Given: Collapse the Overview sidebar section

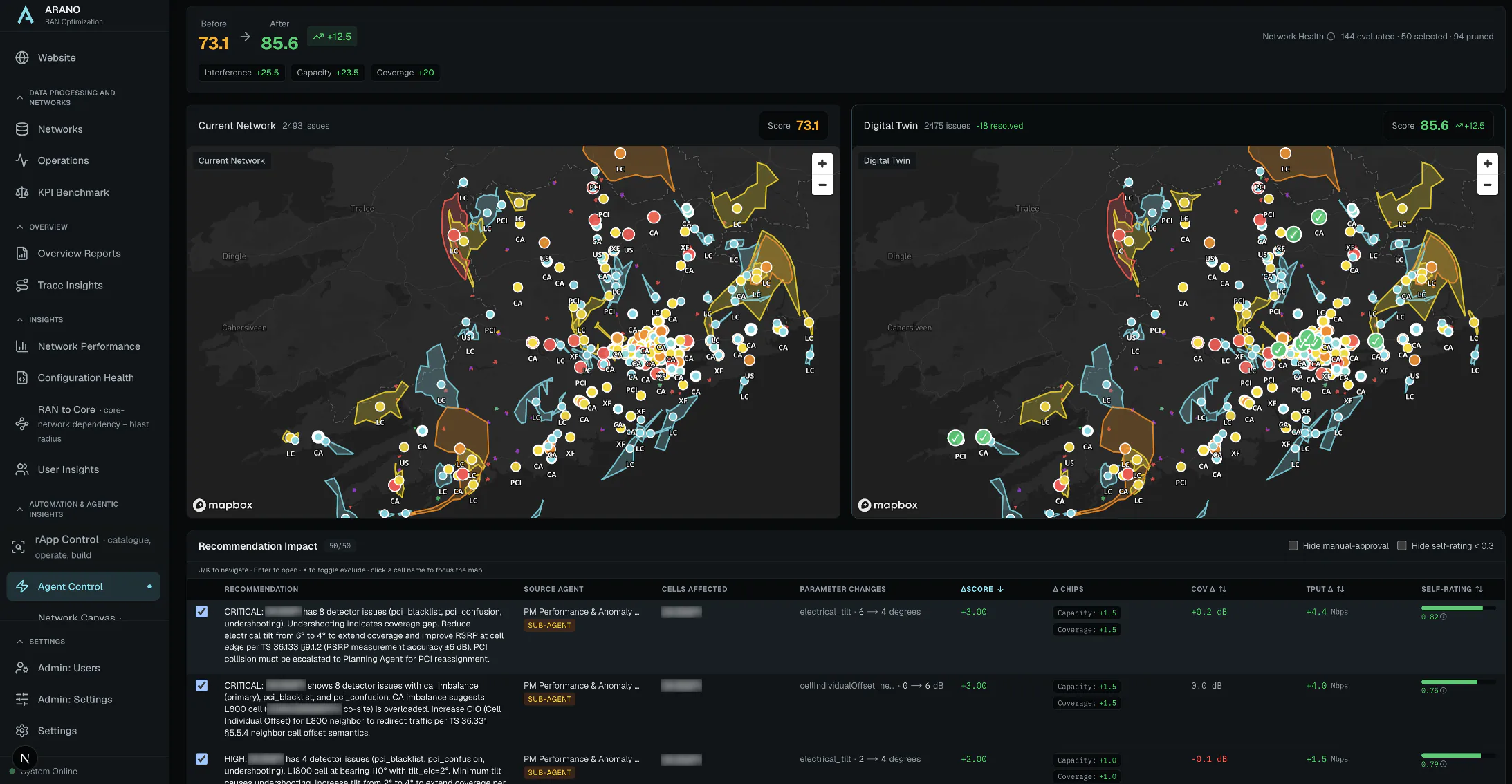Looking at the screenshot, I should [20, 227].
